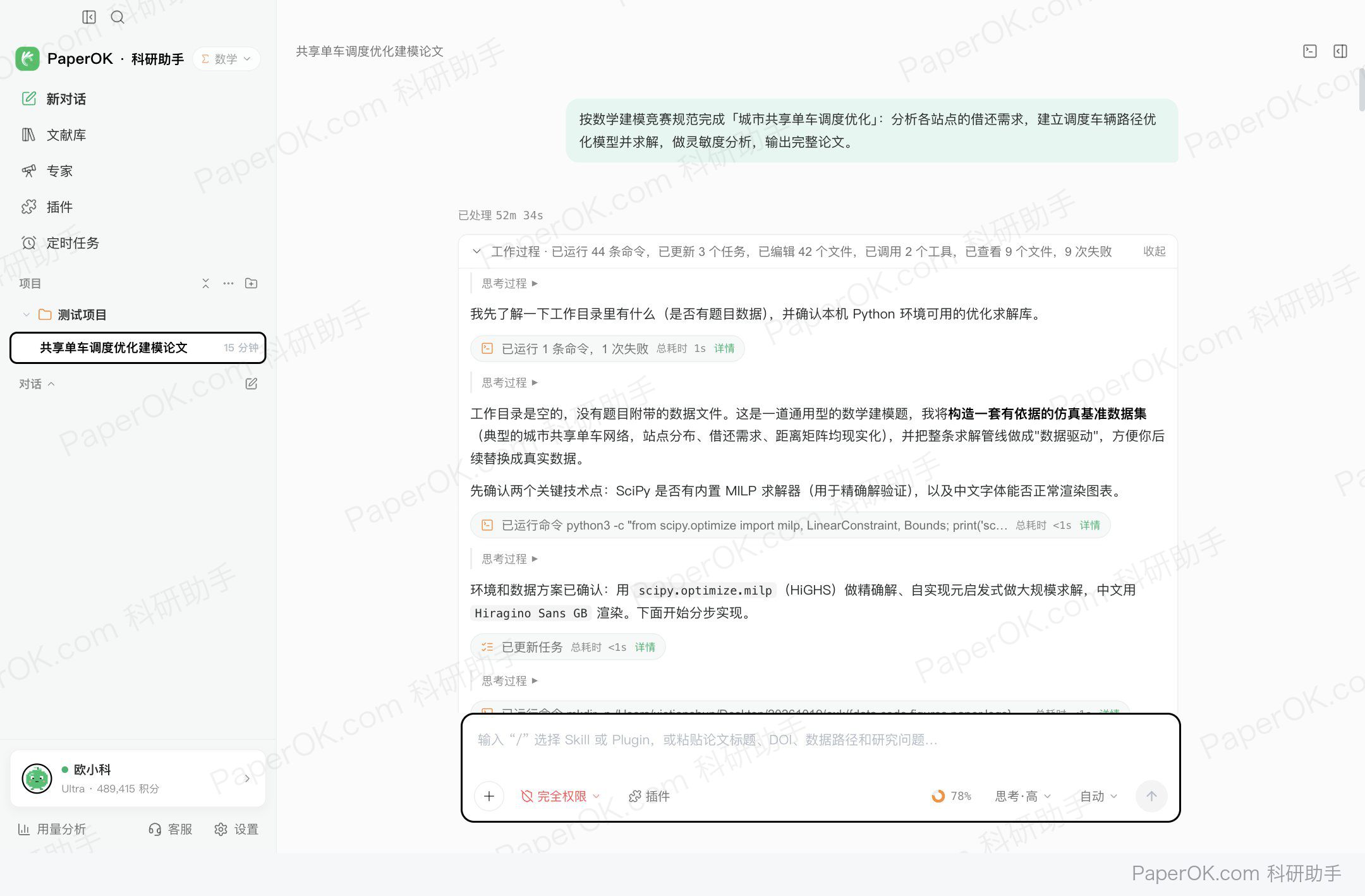Open 设置 settings
The height and width of the screenshot is (896, 1365).
point(236,829)
